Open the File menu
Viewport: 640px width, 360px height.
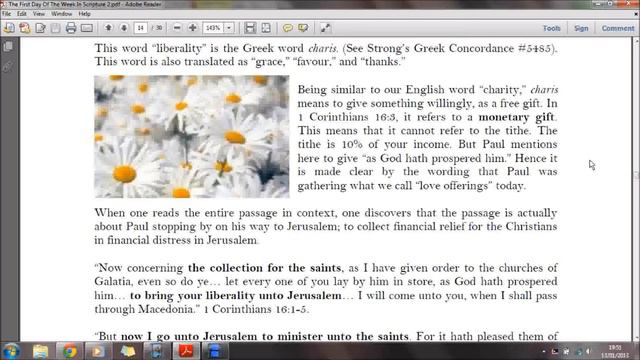7,14
